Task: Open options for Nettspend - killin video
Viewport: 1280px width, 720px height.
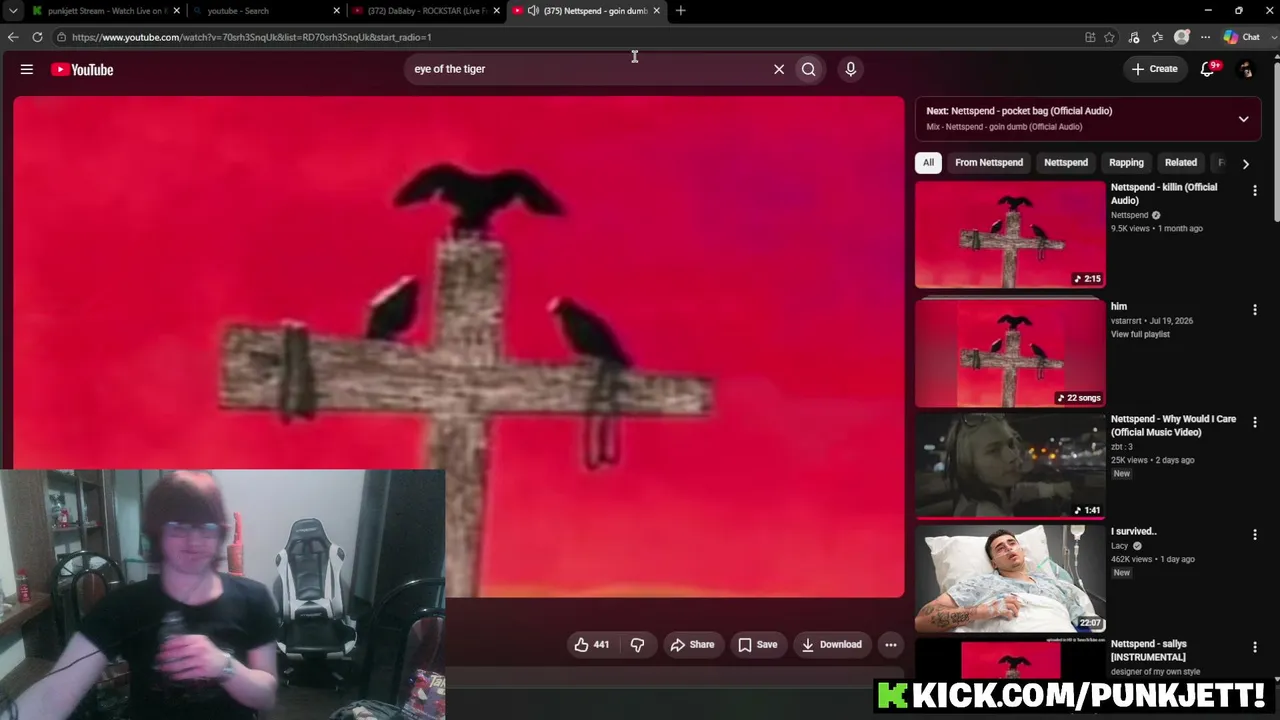Action: (x=1255, y=190)
